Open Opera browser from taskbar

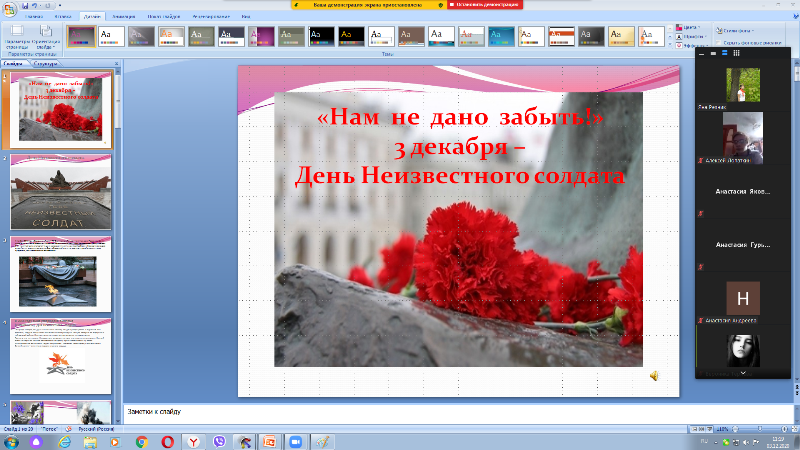(167, 442)
